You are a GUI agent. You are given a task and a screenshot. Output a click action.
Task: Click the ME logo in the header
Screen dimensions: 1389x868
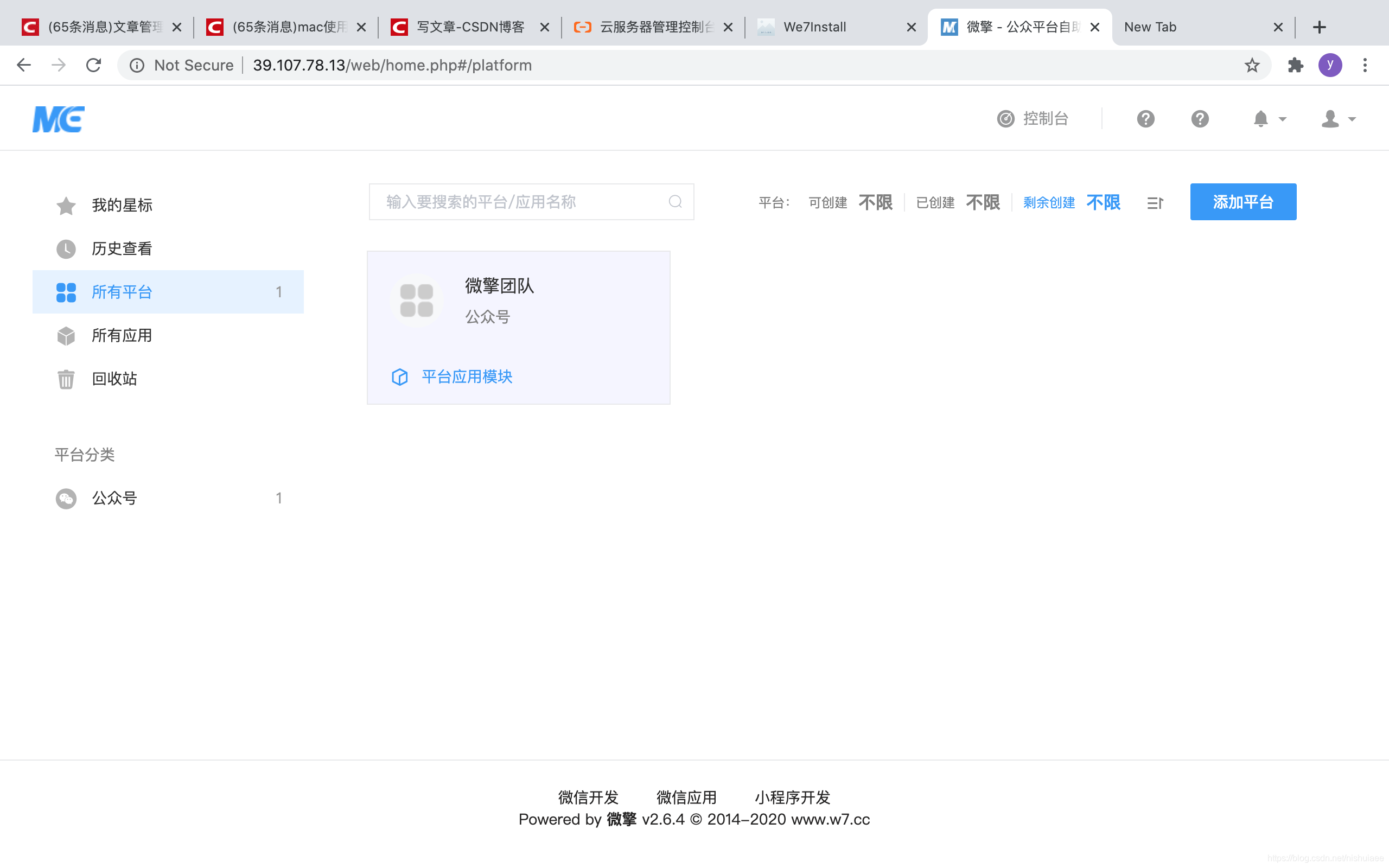tap(58, 119)
